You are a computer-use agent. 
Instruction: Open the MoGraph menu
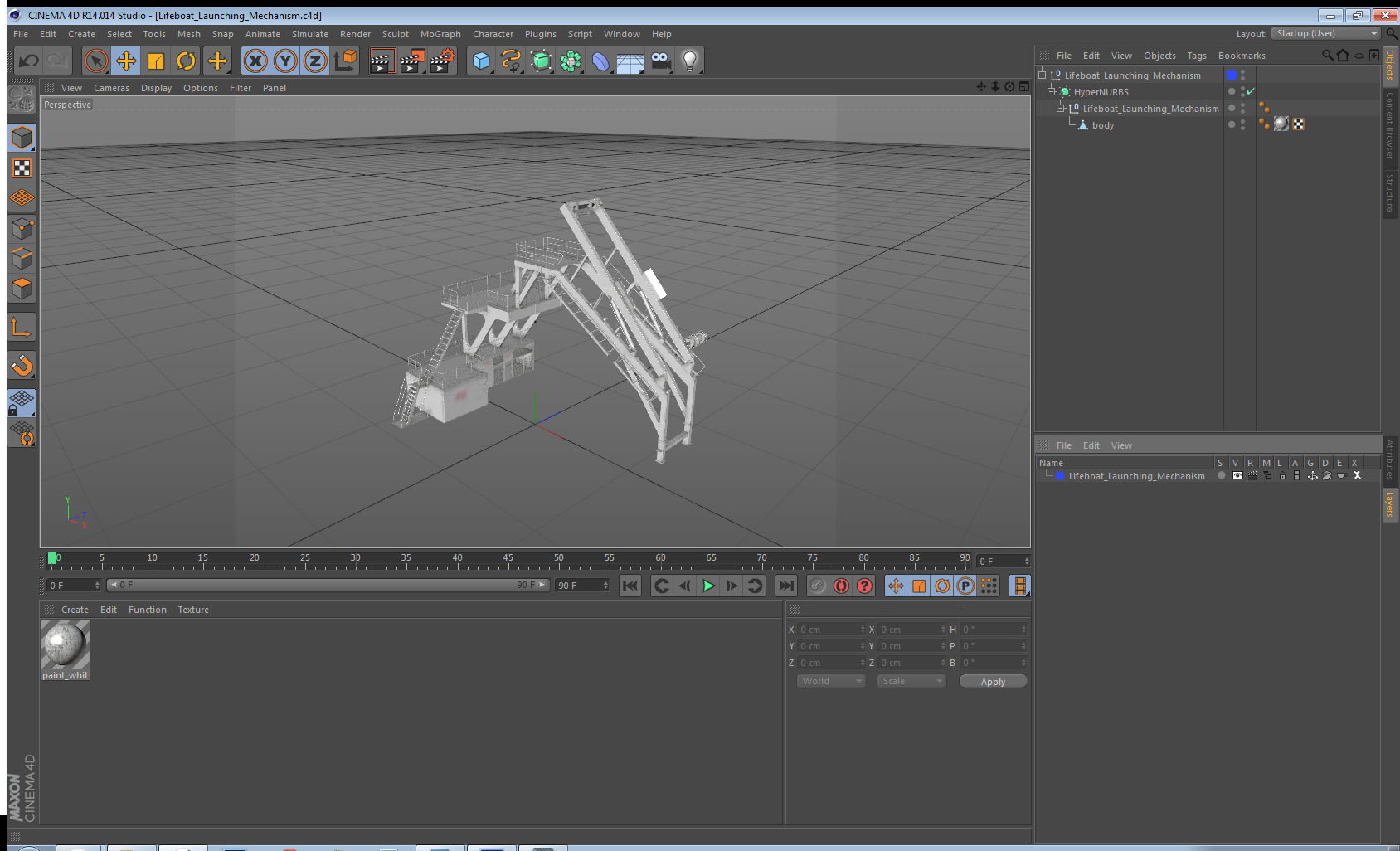click(x=440, y=34)
